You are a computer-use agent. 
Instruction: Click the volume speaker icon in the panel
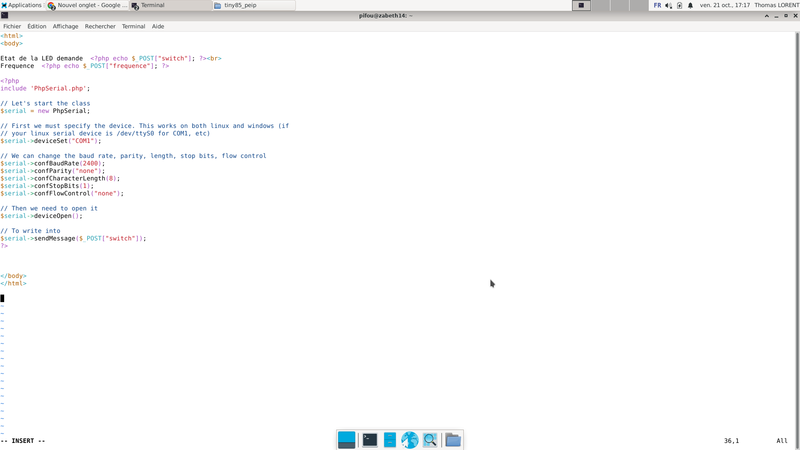coord(668,5)
